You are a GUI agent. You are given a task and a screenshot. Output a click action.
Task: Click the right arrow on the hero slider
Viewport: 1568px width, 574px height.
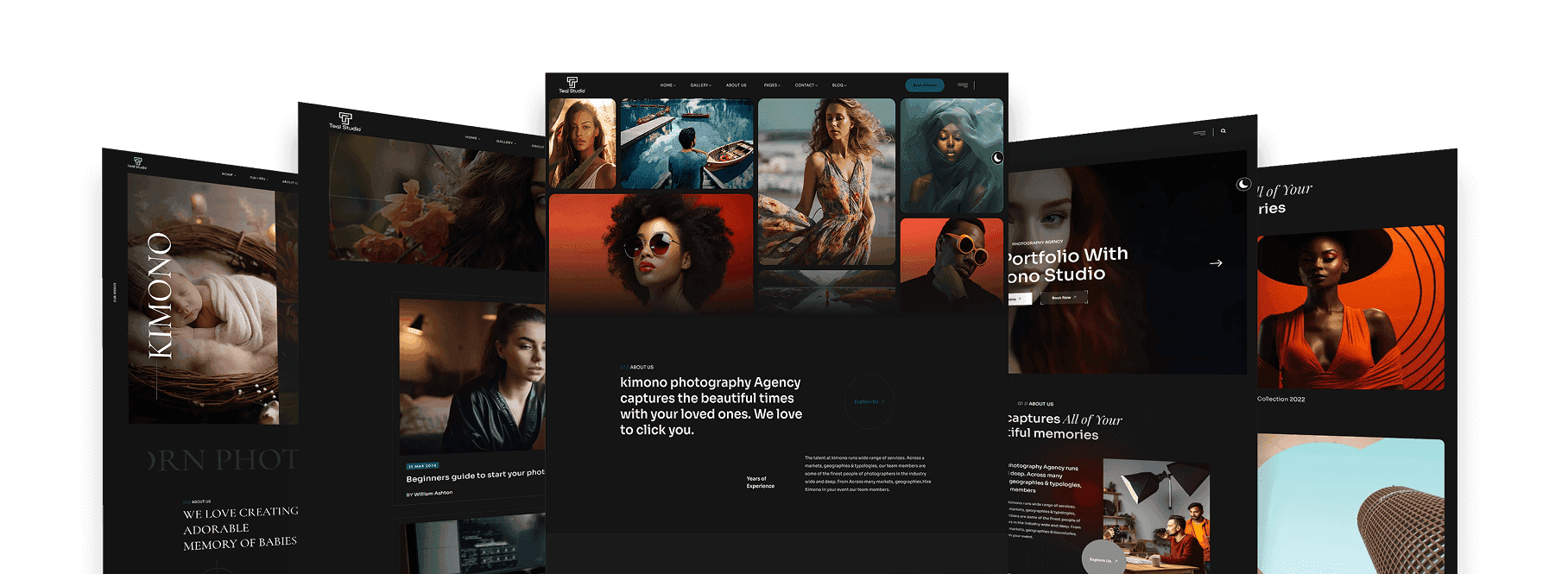tap(1216, 263)
